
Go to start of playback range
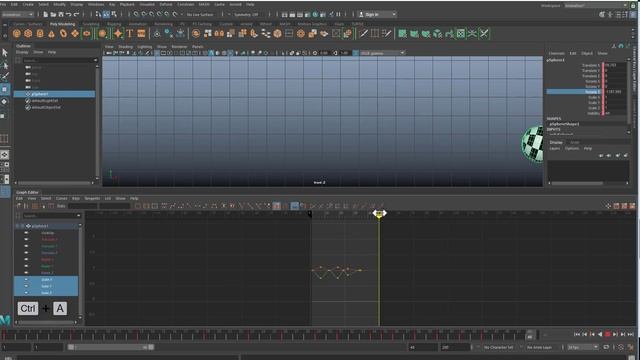[x=577, y=334]
